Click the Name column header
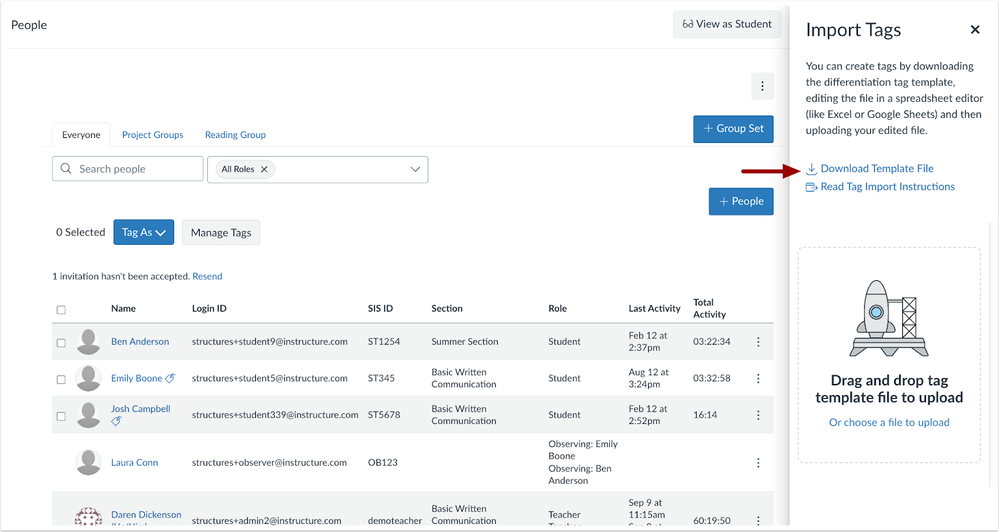Screen dimensions: 999x532 tap(123, 308)
